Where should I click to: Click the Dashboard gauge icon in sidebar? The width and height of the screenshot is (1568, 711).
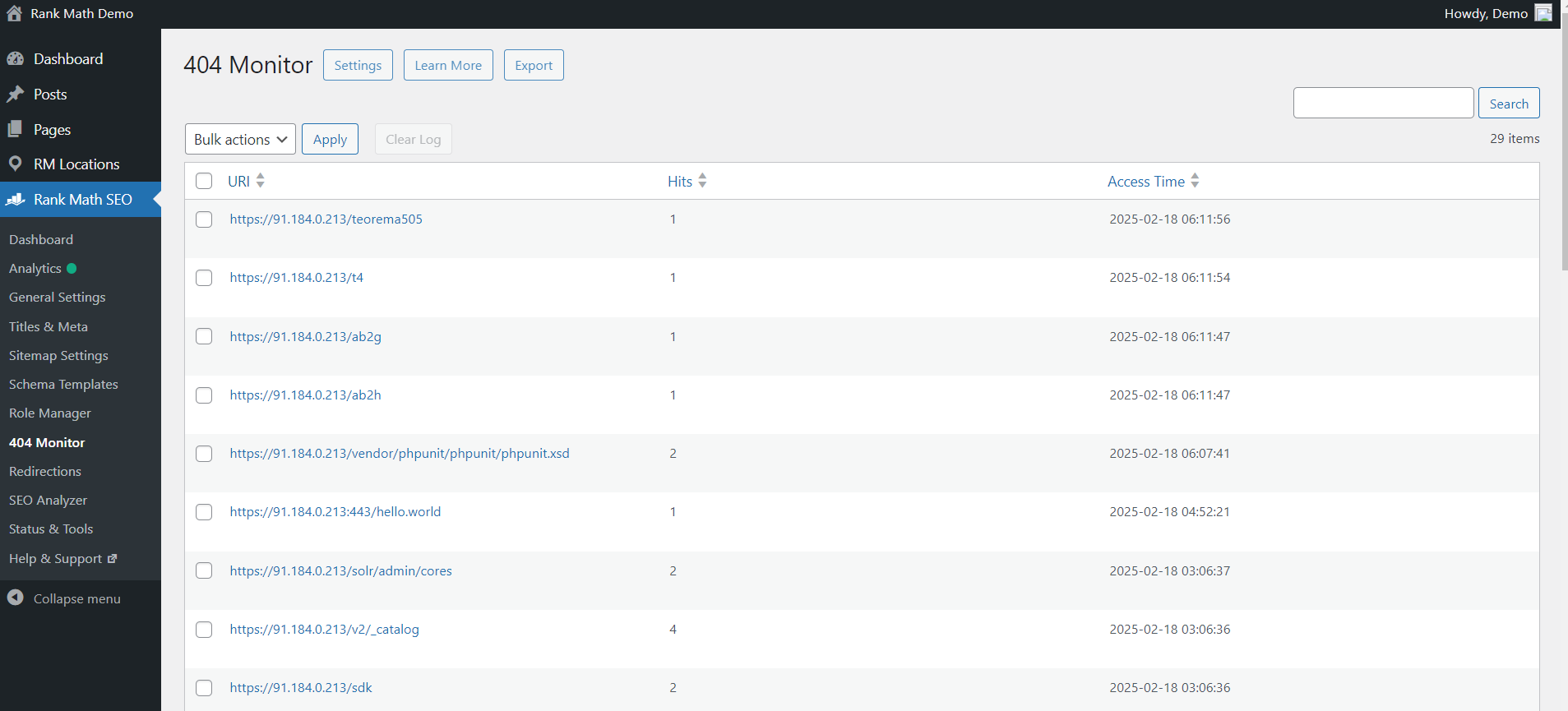pos(15,59)
